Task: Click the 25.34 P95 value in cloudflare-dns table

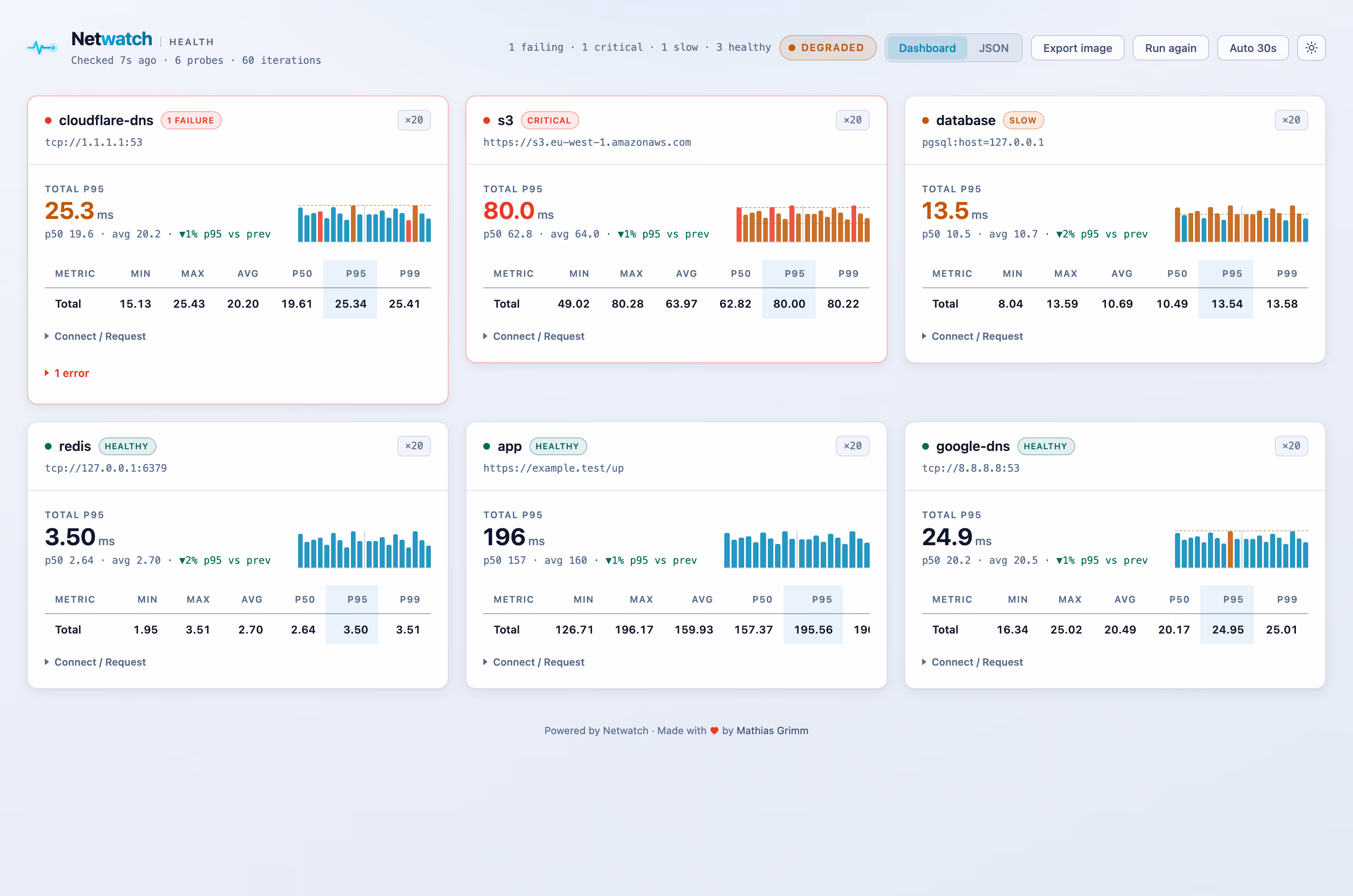Action: 351,304
